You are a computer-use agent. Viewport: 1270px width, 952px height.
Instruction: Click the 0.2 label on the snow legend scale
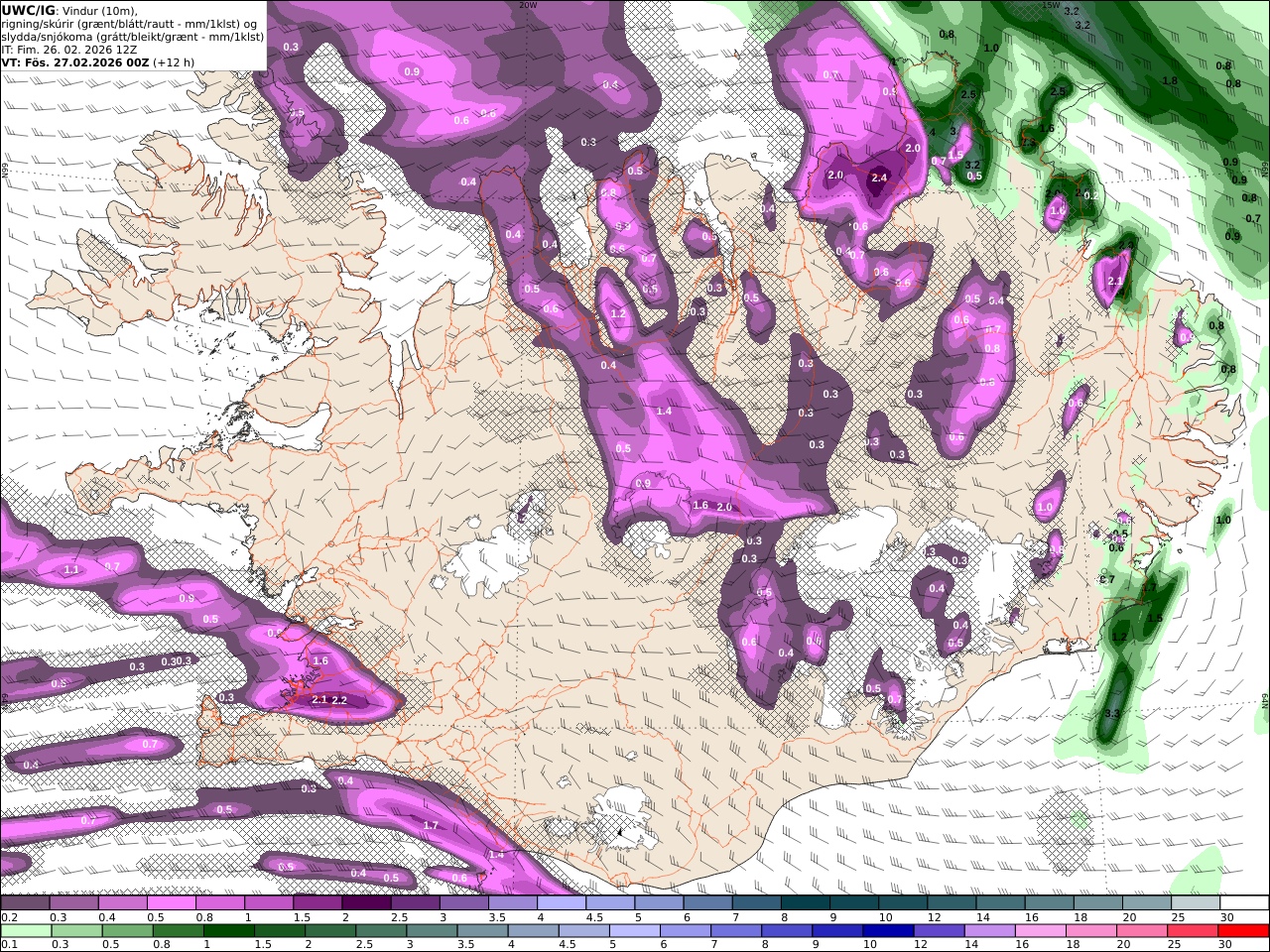[9, 917]
